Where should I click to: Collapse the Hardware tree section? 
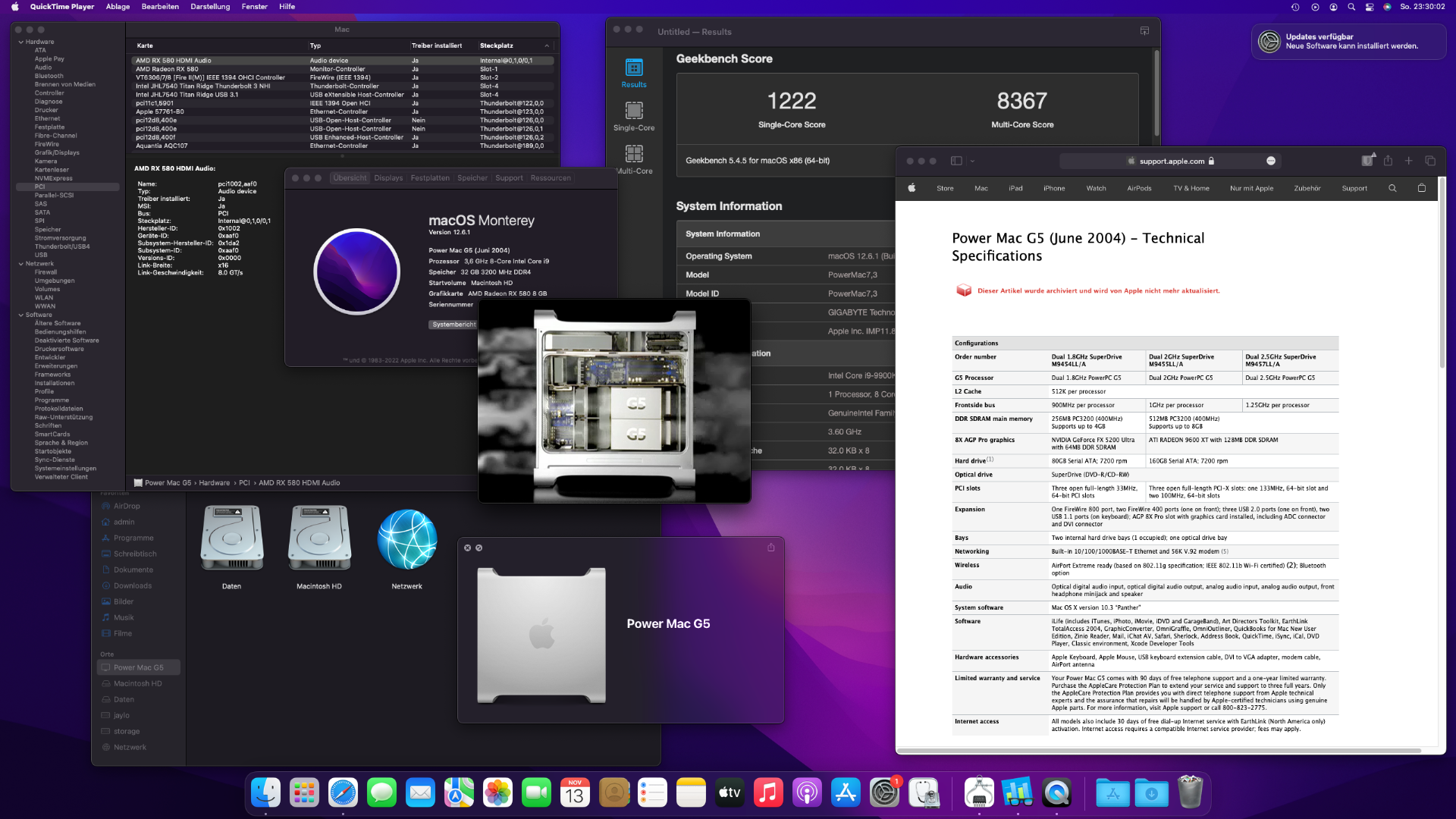tap(20, 42)
